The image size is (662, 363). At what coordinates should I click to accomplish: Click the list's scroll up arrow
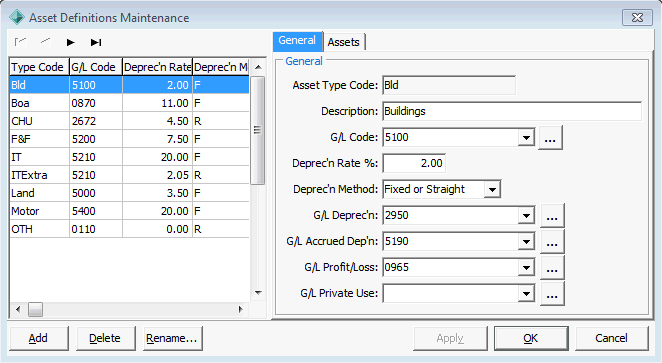(x=258, y=67)
